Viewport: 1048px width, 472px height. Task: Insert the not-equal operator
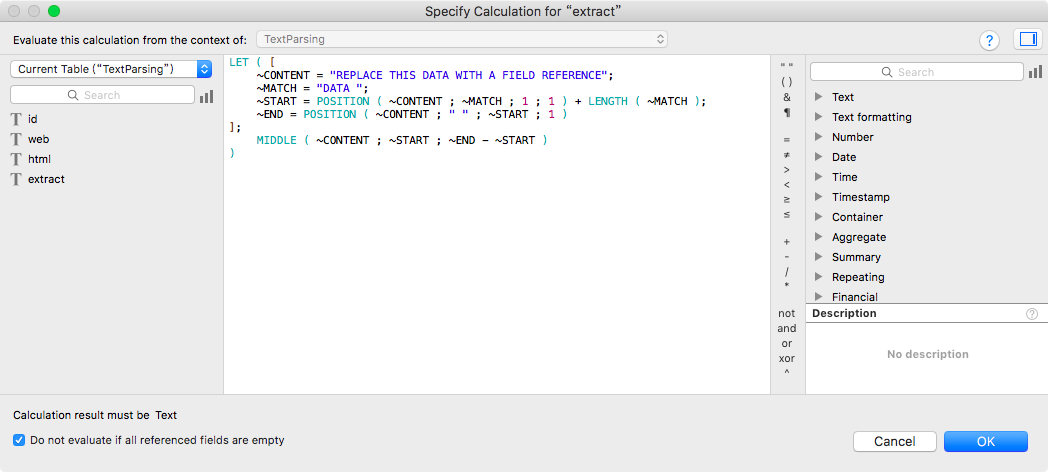tap(787, 154)
